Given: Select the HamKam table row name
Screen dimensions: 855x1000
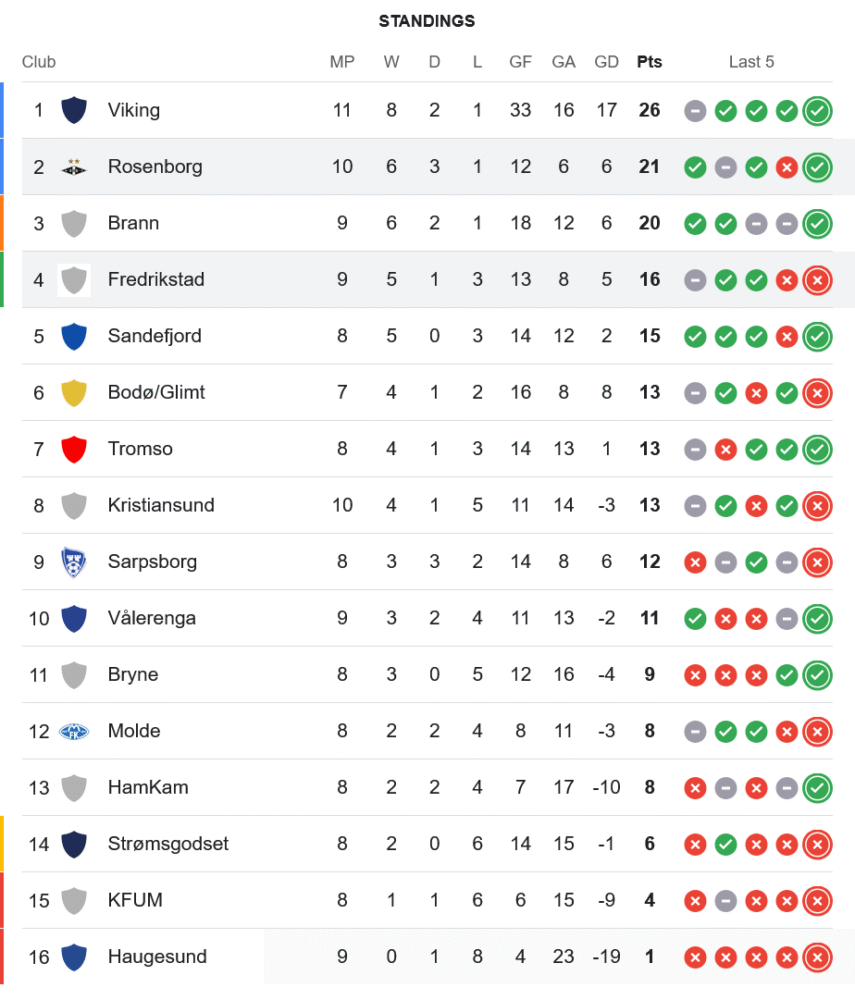Looking at the screenshot, I should click(x=147, y=787).
